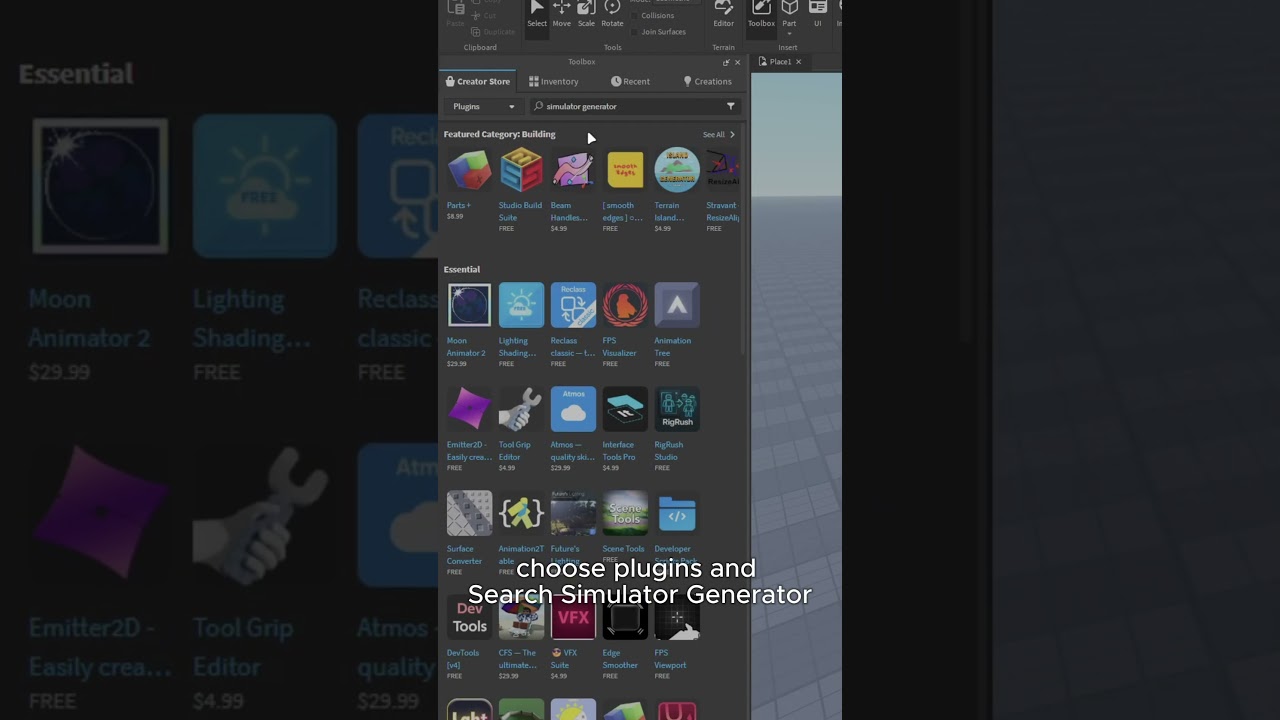Activate the Move tool

(x=562, y=15)
